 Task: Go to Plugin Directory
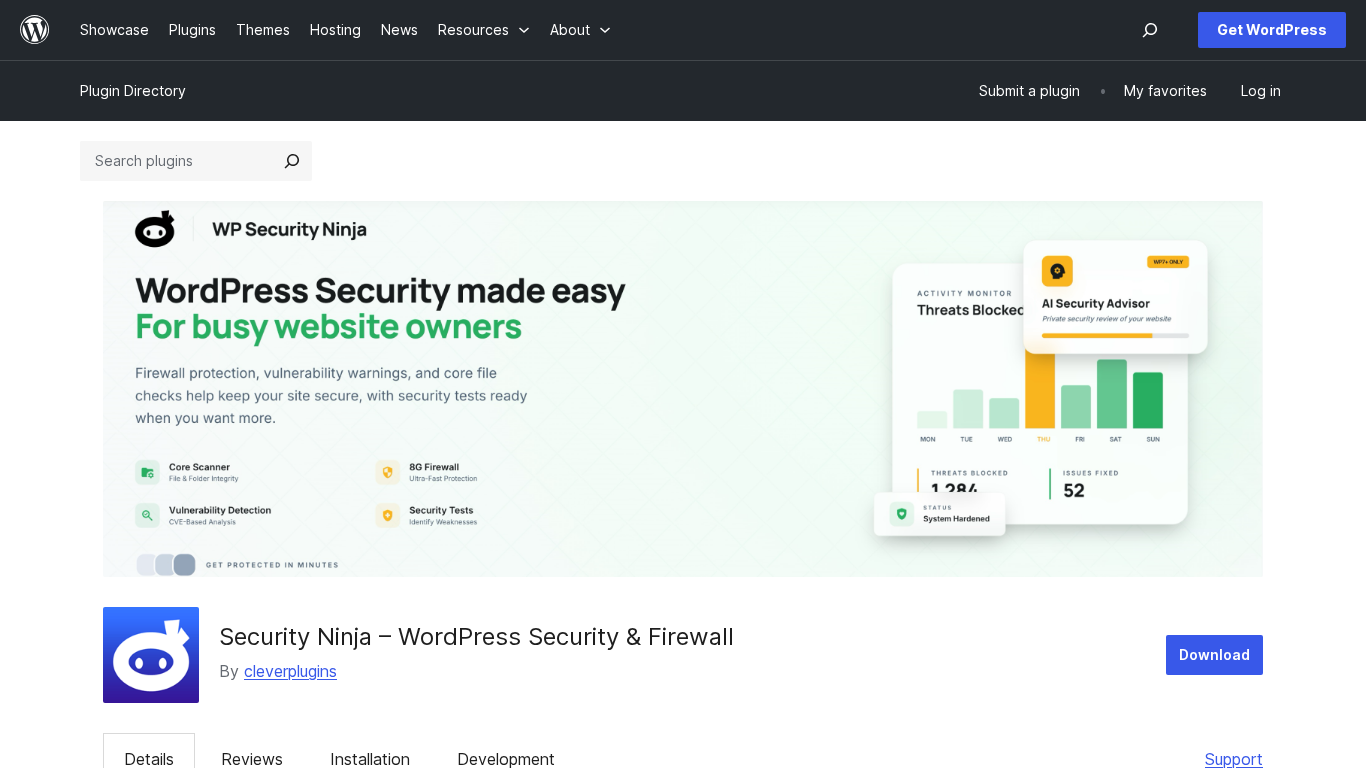click(x=133, y=91)
